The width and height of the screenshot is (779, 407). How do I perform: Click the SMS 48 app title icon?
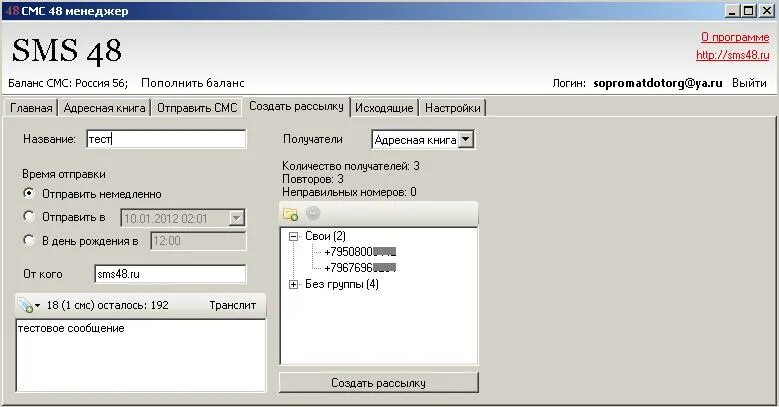coord(12,11)
